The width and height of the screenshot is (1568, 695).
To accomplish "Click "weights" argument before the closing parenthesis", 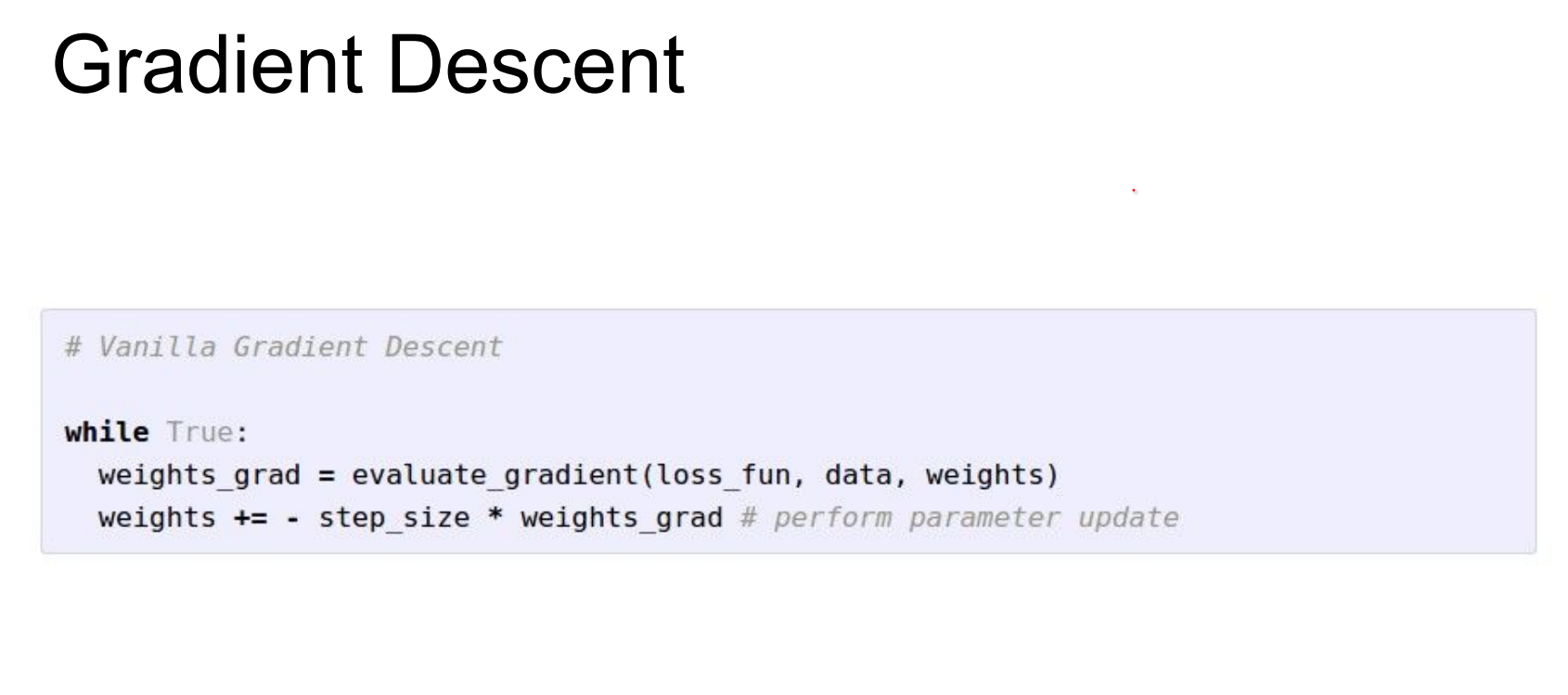I will point(984,475).
